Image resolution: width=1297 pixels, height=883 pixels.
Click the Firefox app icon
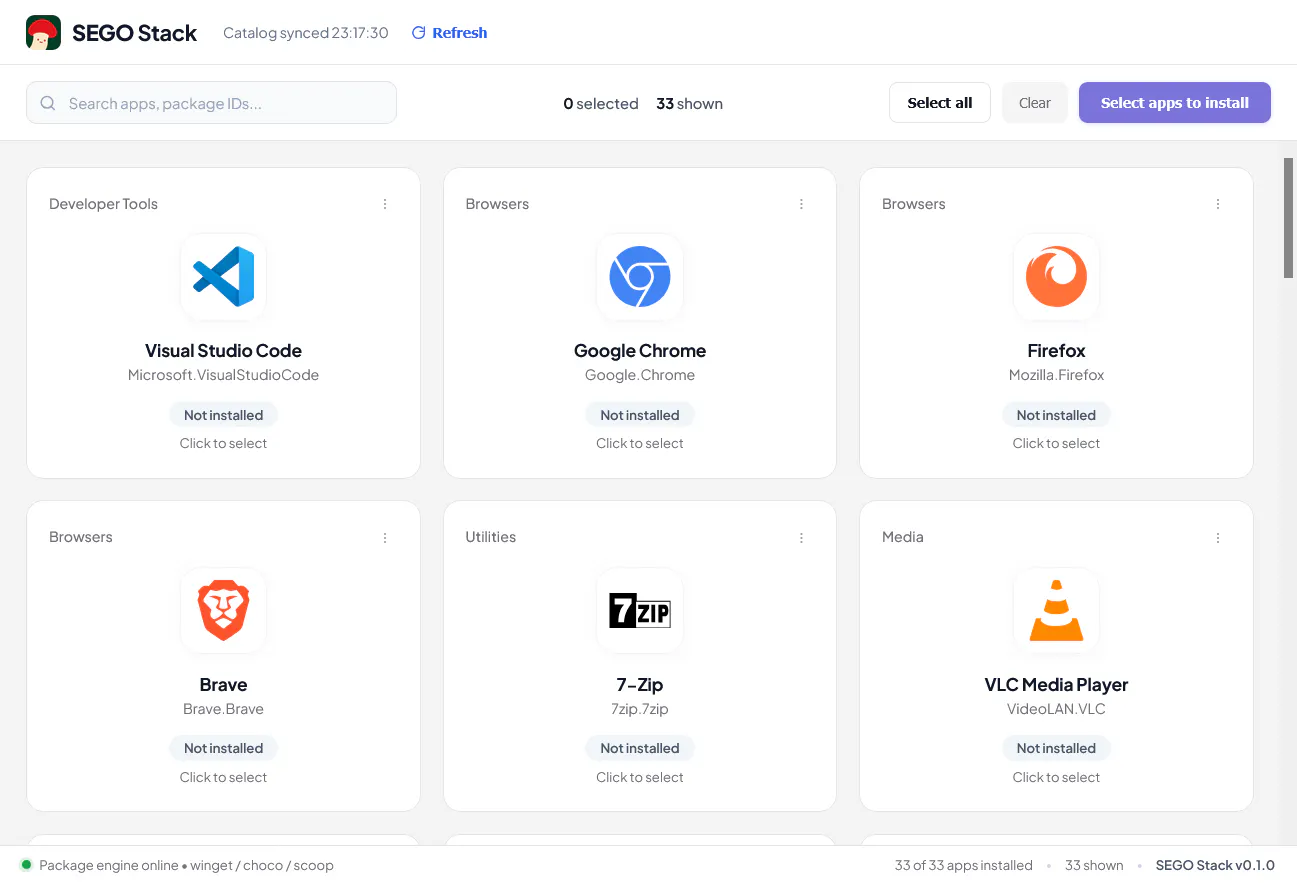[x=1056, y=277]
